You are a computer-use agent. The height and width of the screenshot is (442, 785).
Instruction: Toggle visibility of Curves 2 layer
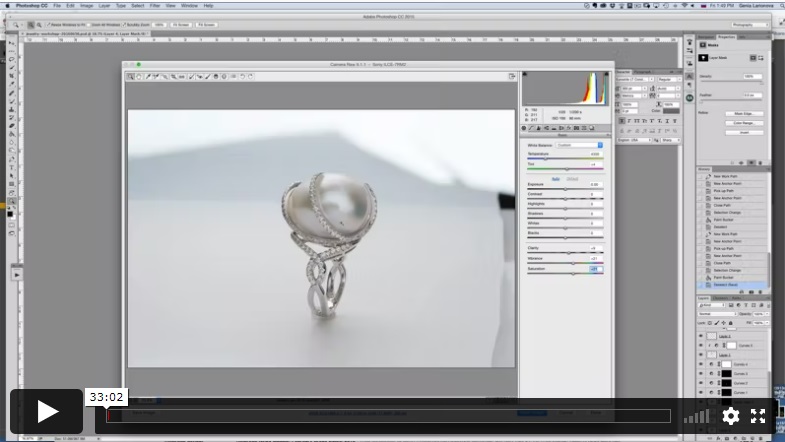[701, 383]
